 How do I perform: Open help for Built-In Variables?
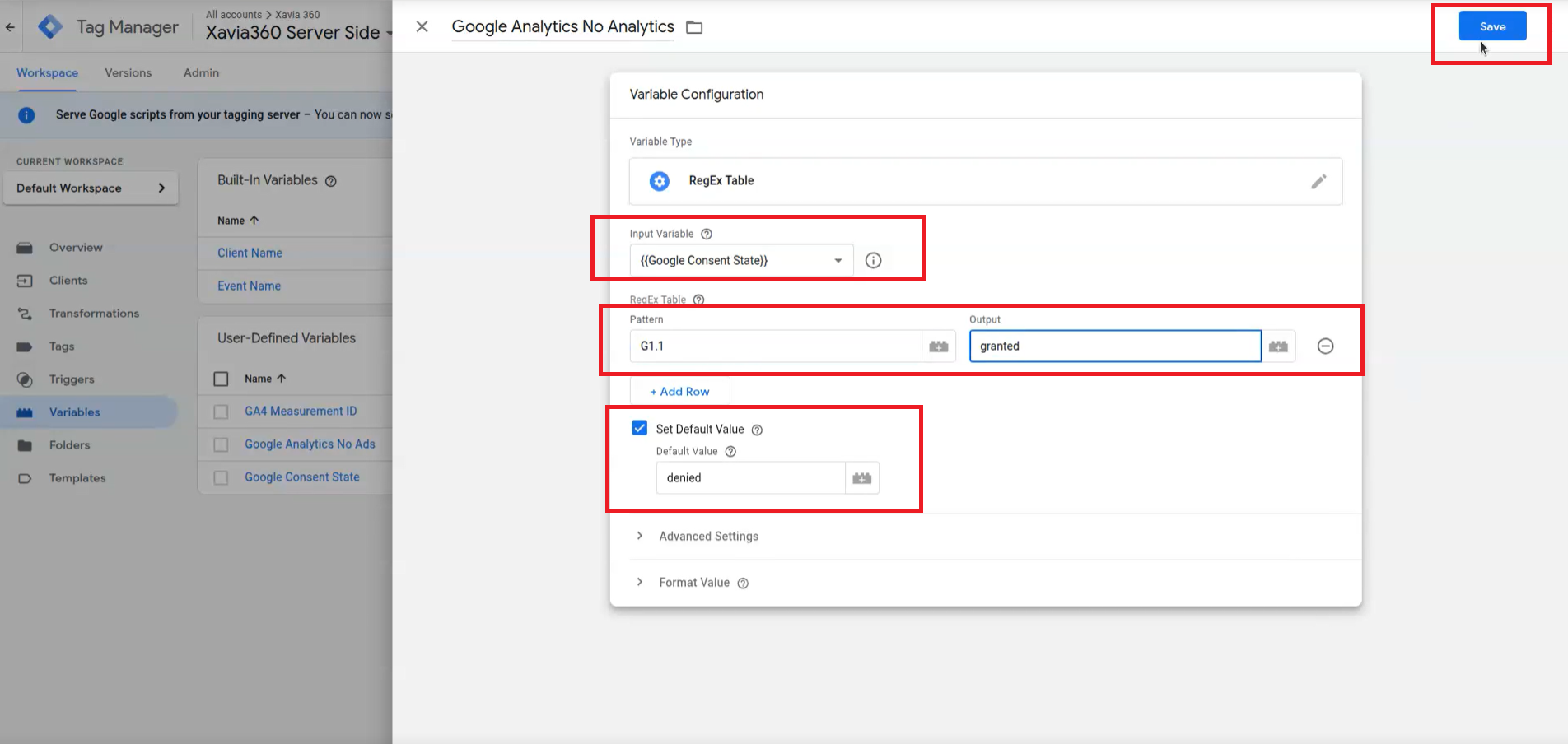(331, 181)
